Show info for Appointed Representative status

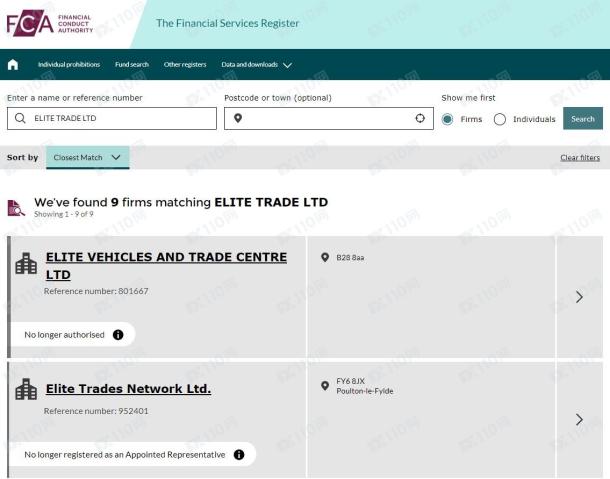(x=239, y=454)
